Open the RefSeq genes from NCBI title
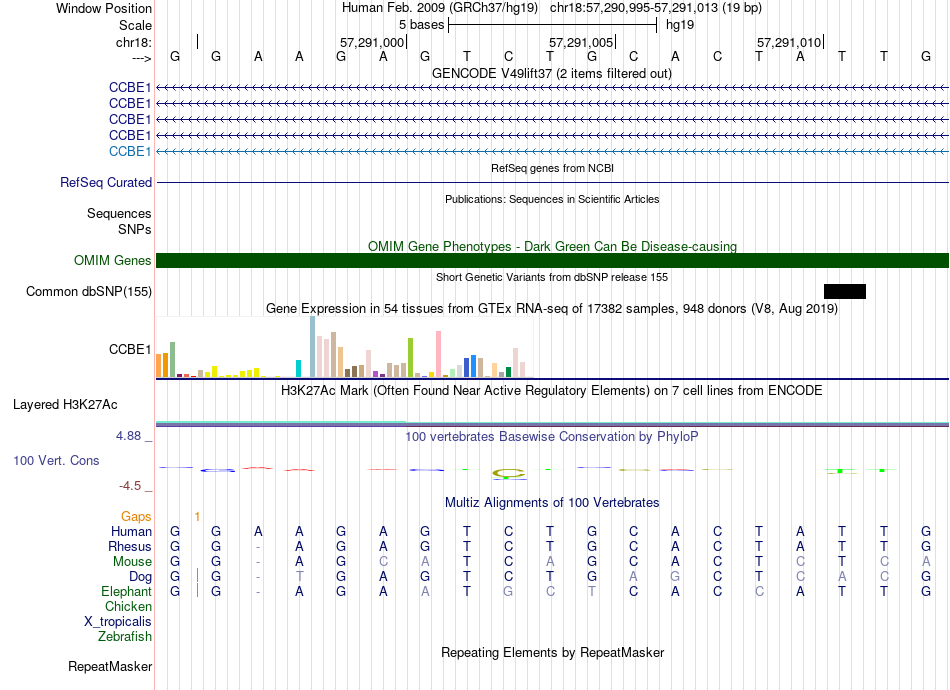Screen dimensions: 950x690 click(552, 168)
